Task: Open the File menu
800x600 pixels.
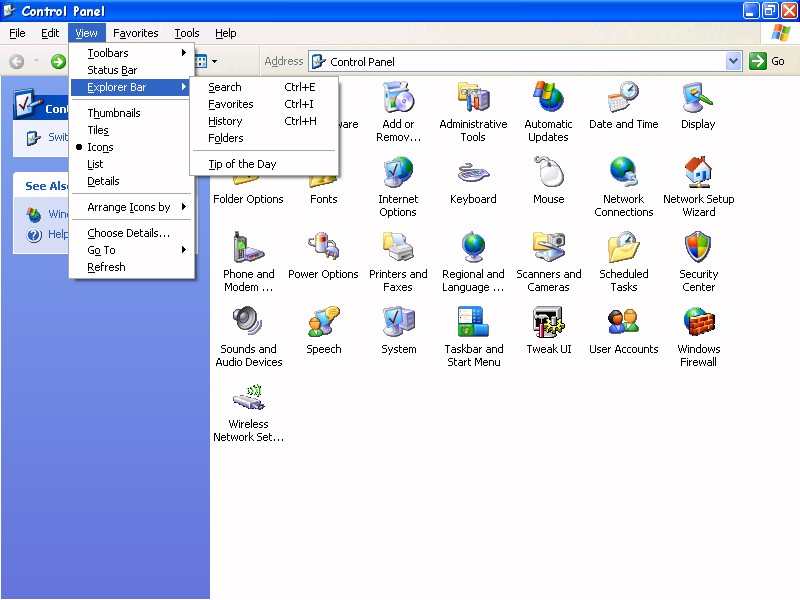Action: tap(17, 33)
